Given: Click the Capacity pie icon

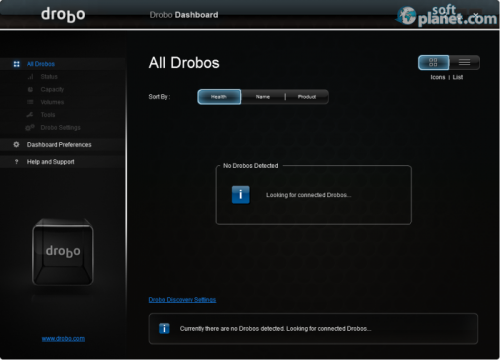Looking at the screenshot, I should pos(30,89).
